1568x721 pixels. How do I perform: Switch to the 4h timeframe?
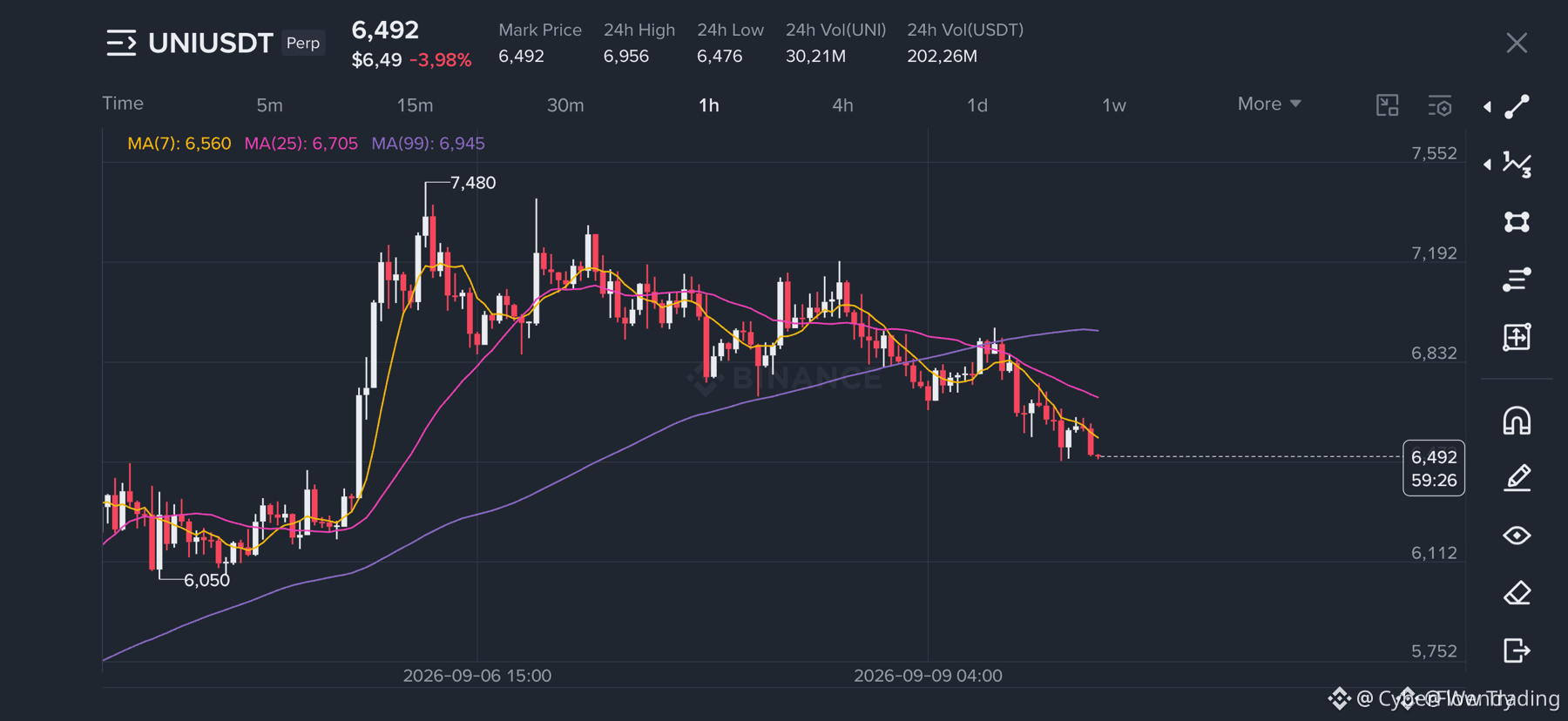coord(842,105)
